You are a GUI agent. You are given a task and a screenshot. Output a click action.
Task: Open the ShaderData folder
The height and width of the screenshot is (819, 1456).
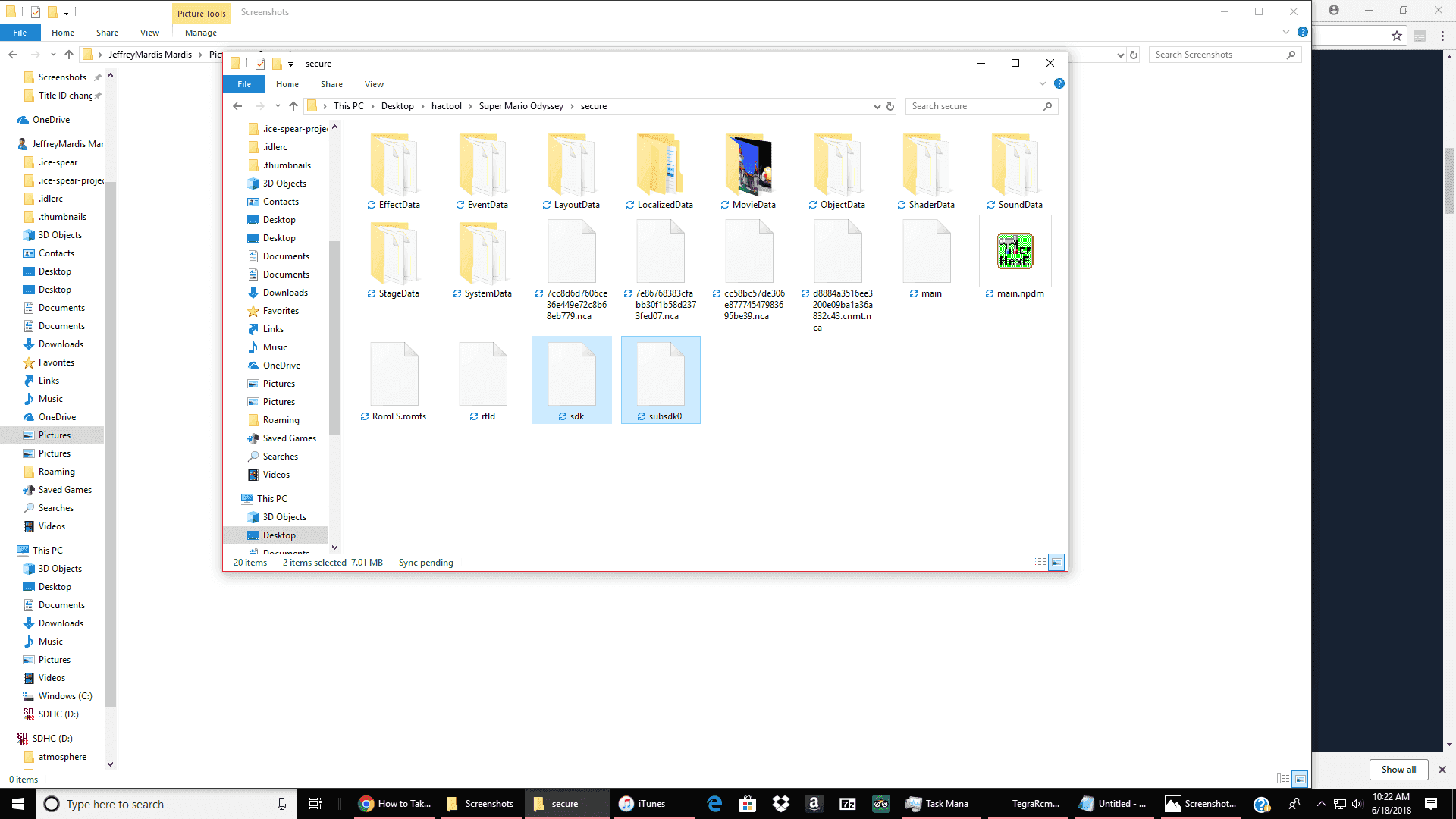926,171
